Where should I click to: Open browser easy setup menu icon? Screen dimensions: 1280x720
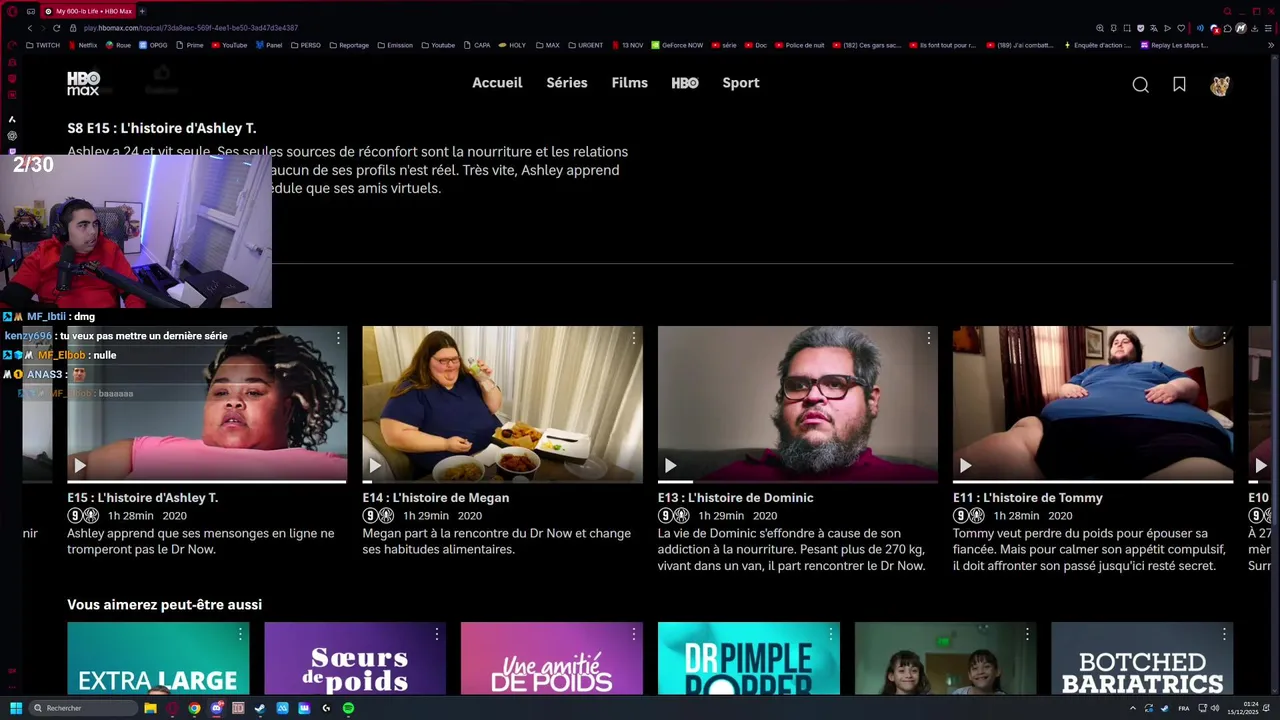pyautogui.click(x=1268, y=28)
